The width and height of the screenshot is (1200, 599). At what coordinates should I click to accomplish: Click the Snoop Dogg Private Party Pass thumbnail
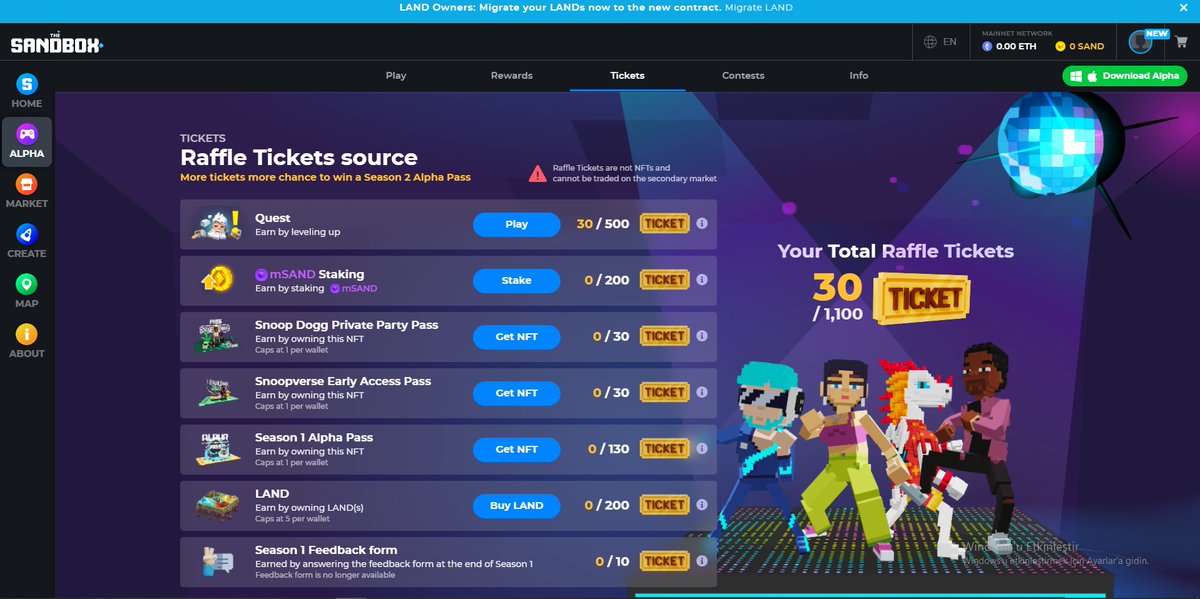pos(216,337)
